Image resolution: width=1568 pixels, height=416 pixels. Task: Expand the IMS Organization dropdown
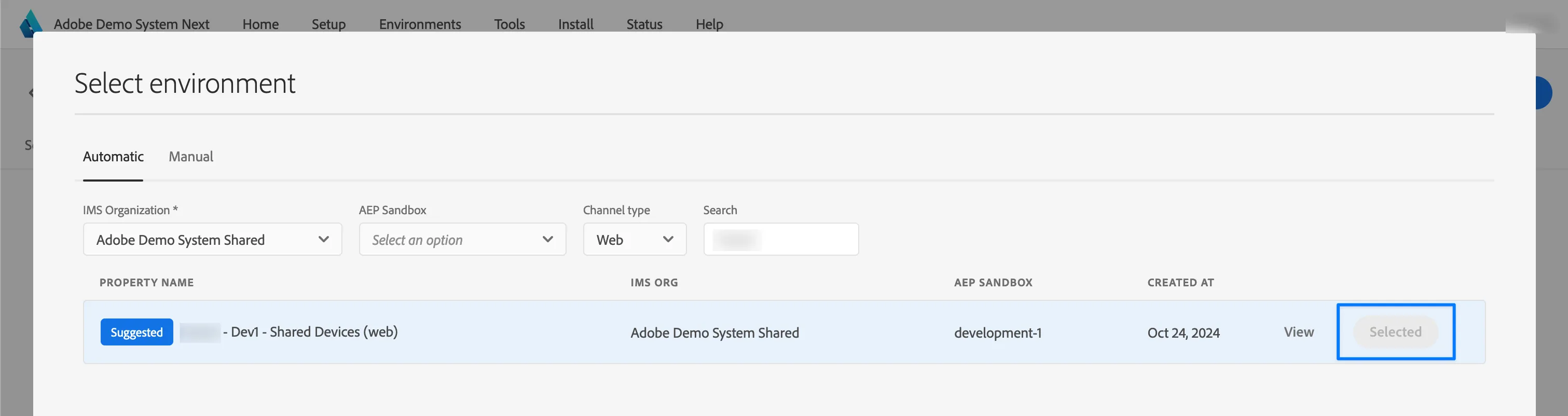(212, 239)
